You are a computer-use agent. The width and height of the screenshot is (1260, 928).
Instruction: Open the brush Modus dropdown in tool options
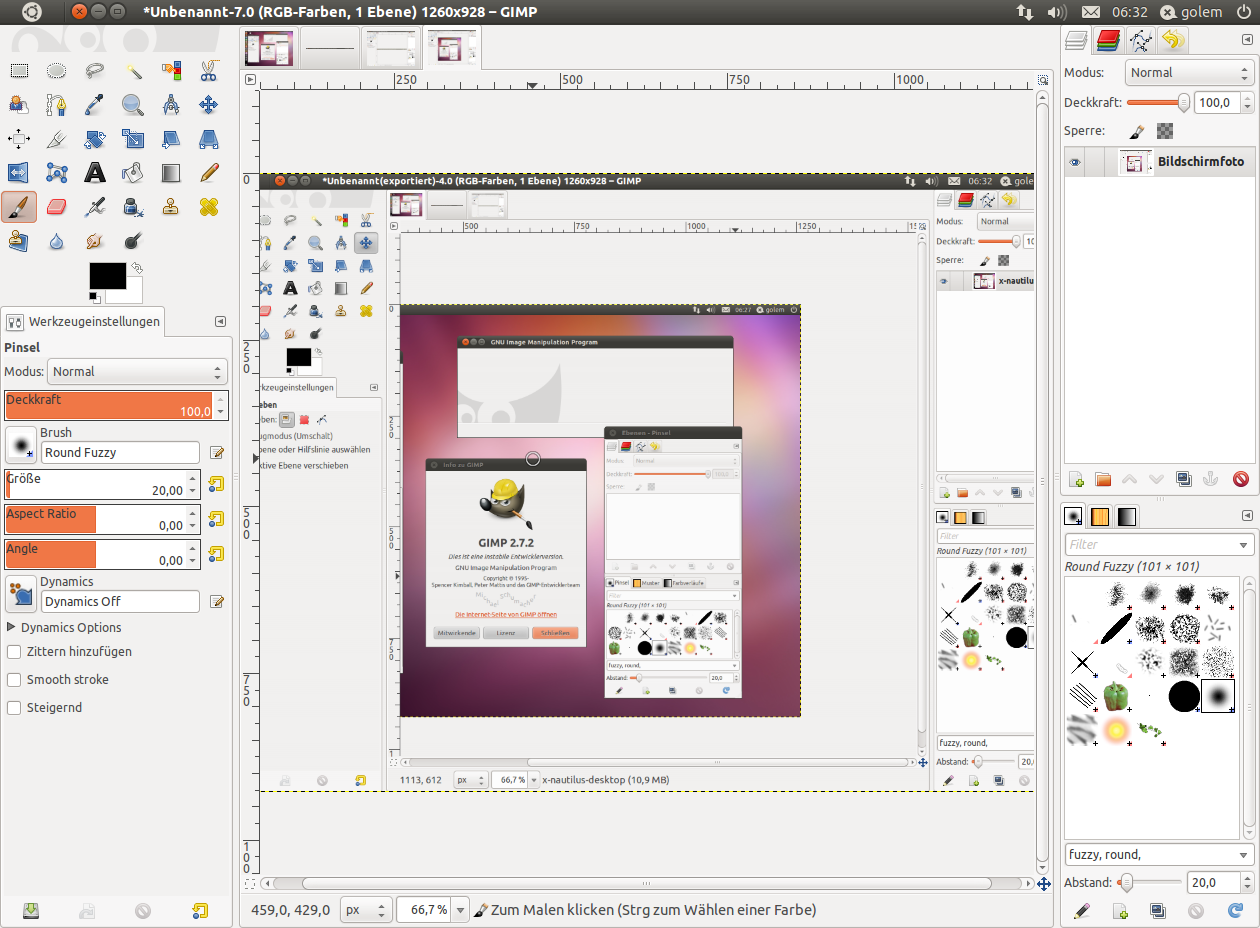[138, 372]
